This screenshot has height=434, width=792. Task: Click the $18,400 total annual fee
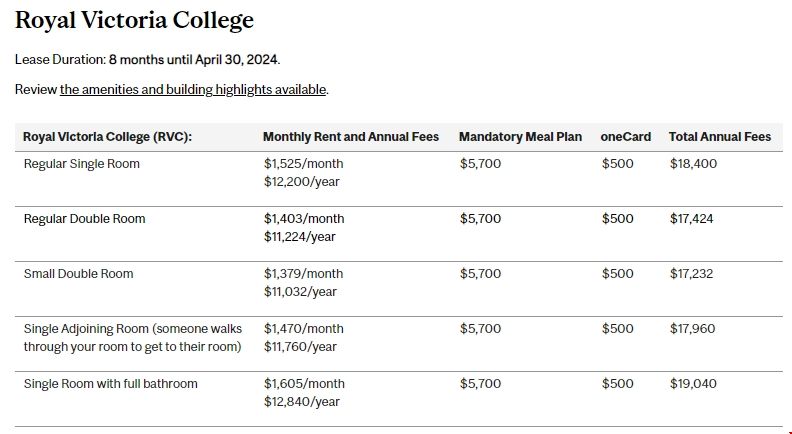(x=693, y=163)
